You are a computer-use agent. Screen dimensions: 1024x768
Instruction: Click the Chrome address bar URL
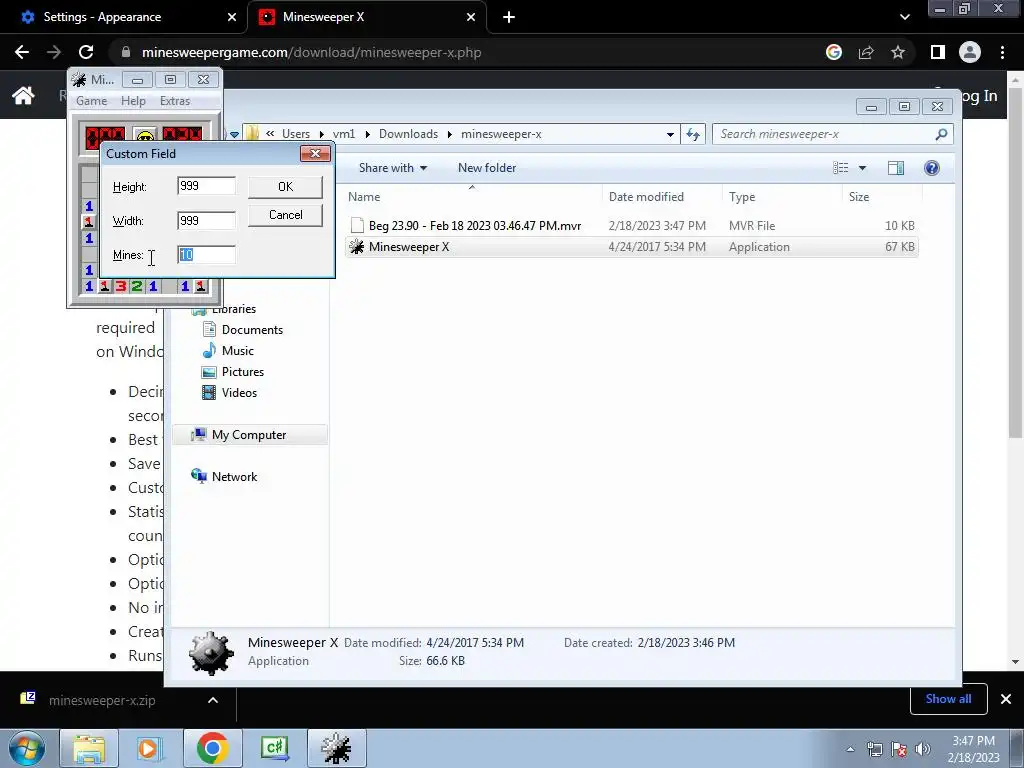(312, 52)
